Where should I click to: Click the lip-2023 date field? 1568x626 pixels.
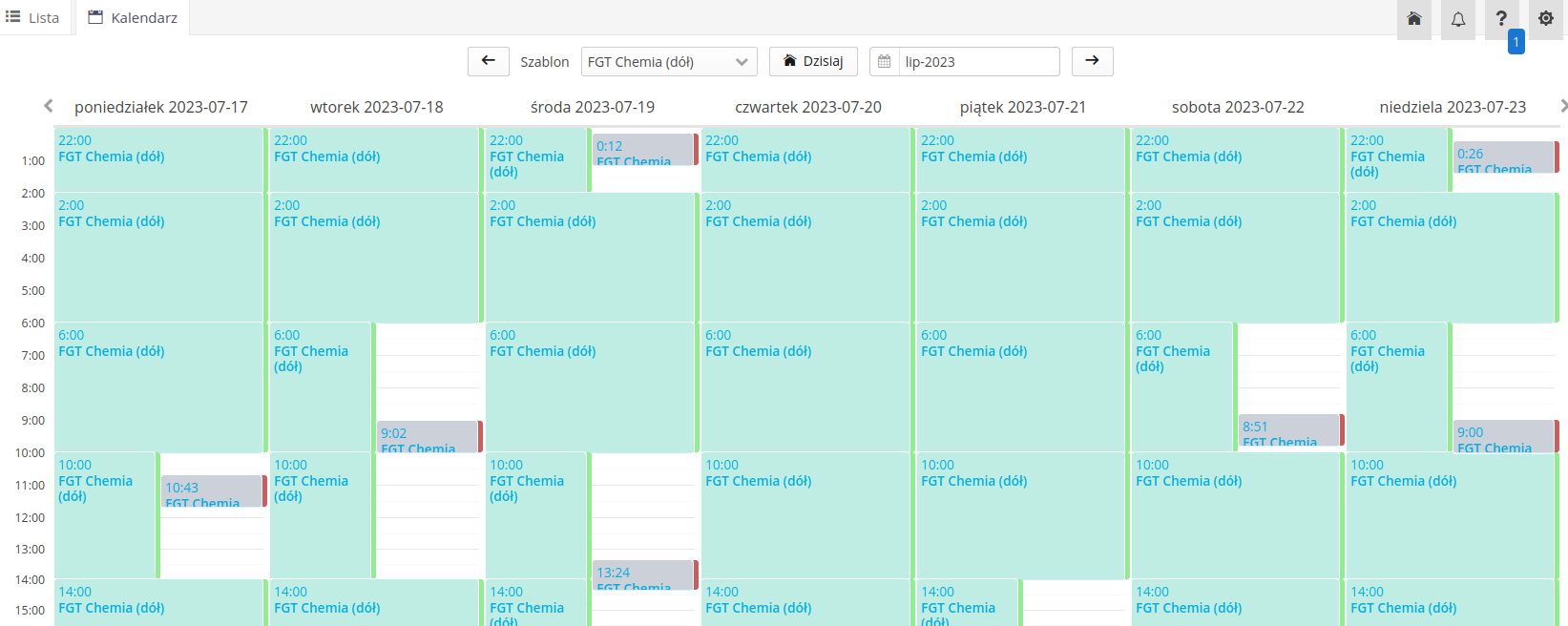click(x=978, y=61)
